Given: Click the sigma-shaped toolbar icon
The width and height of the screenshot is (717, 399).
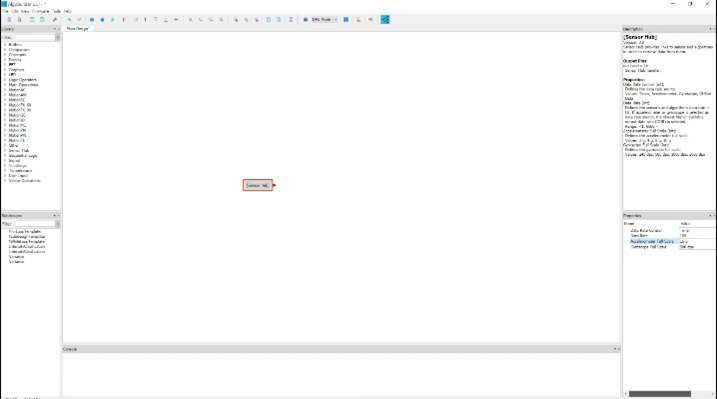Looking at the screenshot, I should 291,20.
